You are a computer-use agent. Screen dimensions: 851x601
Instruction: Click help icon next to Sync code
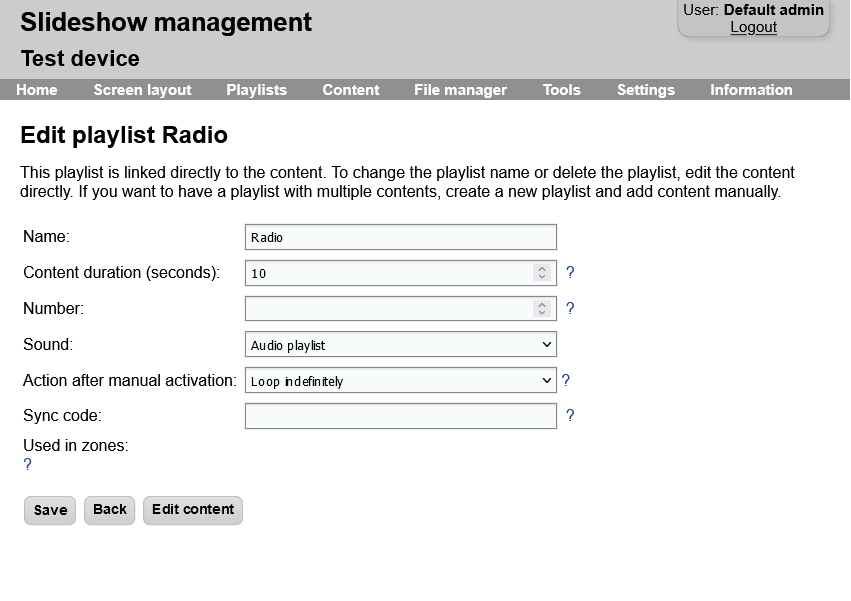[570, 416]
